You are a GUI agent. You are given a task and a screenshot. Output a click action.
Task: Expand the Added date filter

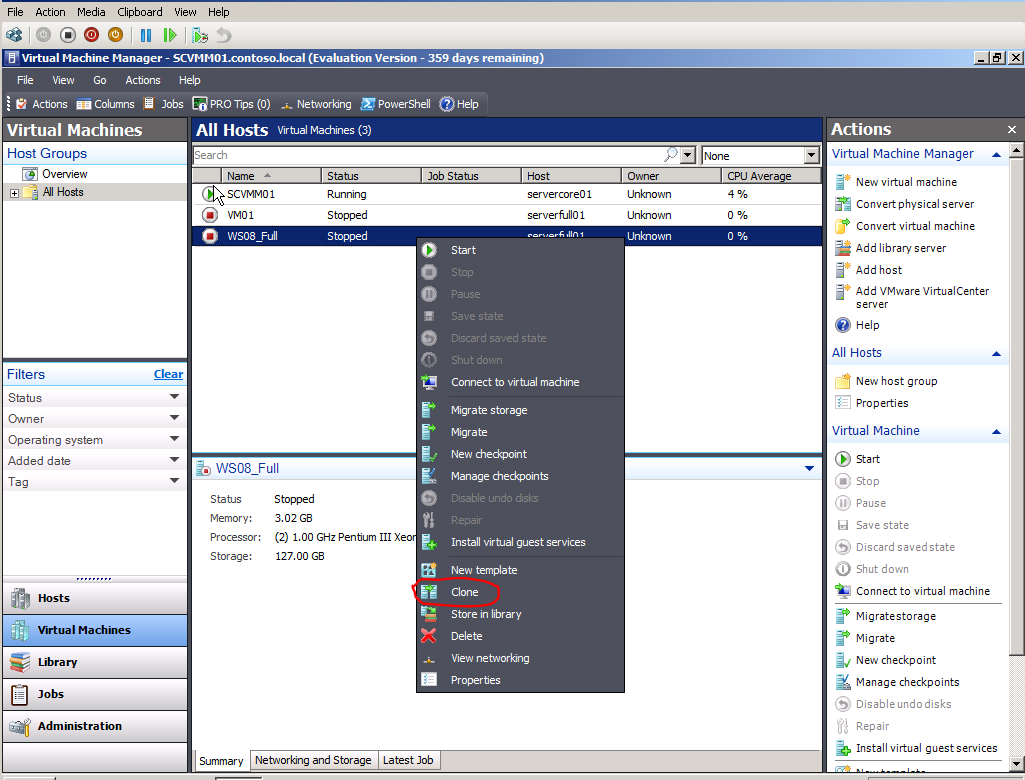click(x=174, y=460)
